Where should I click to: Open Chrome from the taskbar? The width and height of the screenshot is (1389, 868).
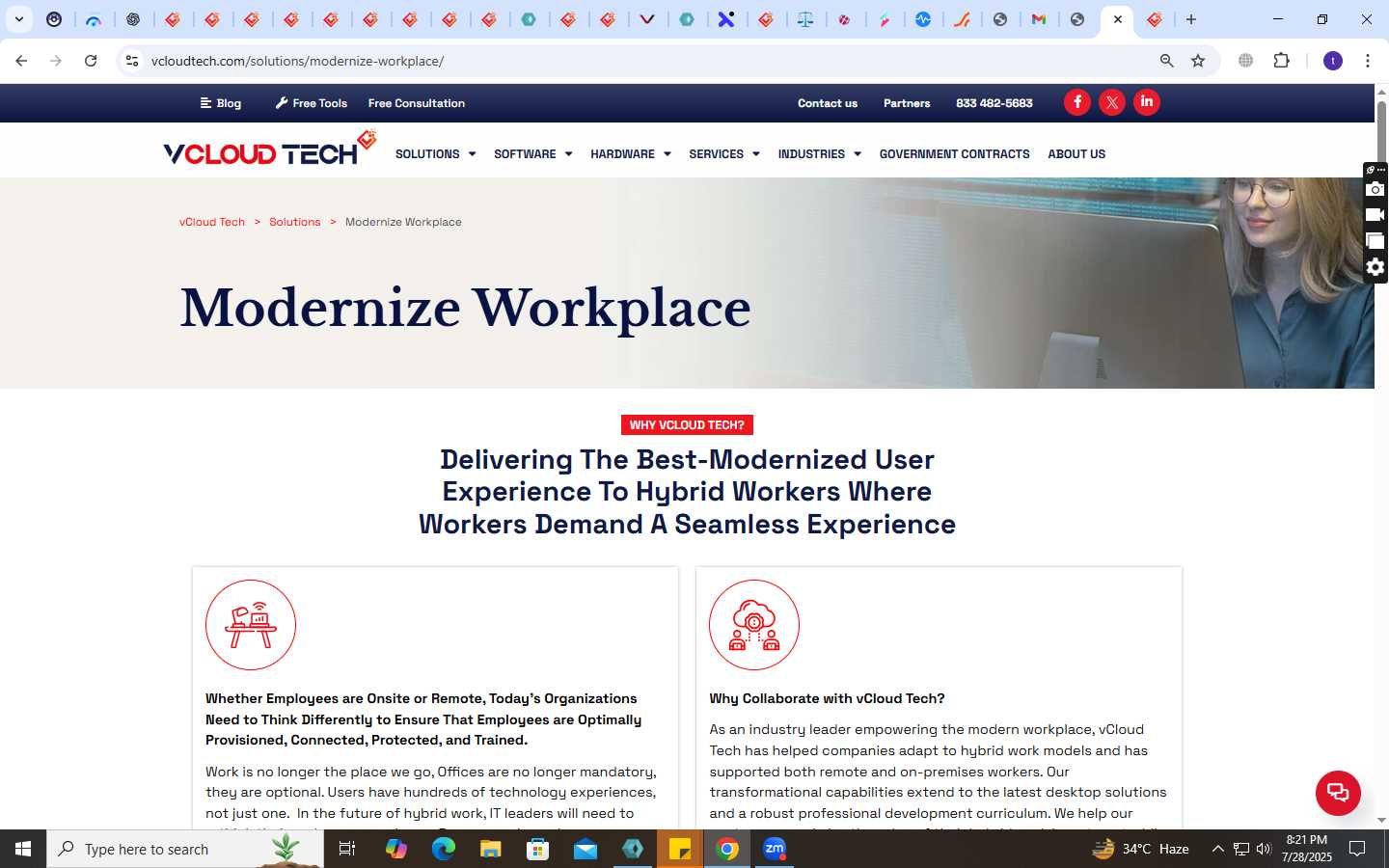pos(727,849)
